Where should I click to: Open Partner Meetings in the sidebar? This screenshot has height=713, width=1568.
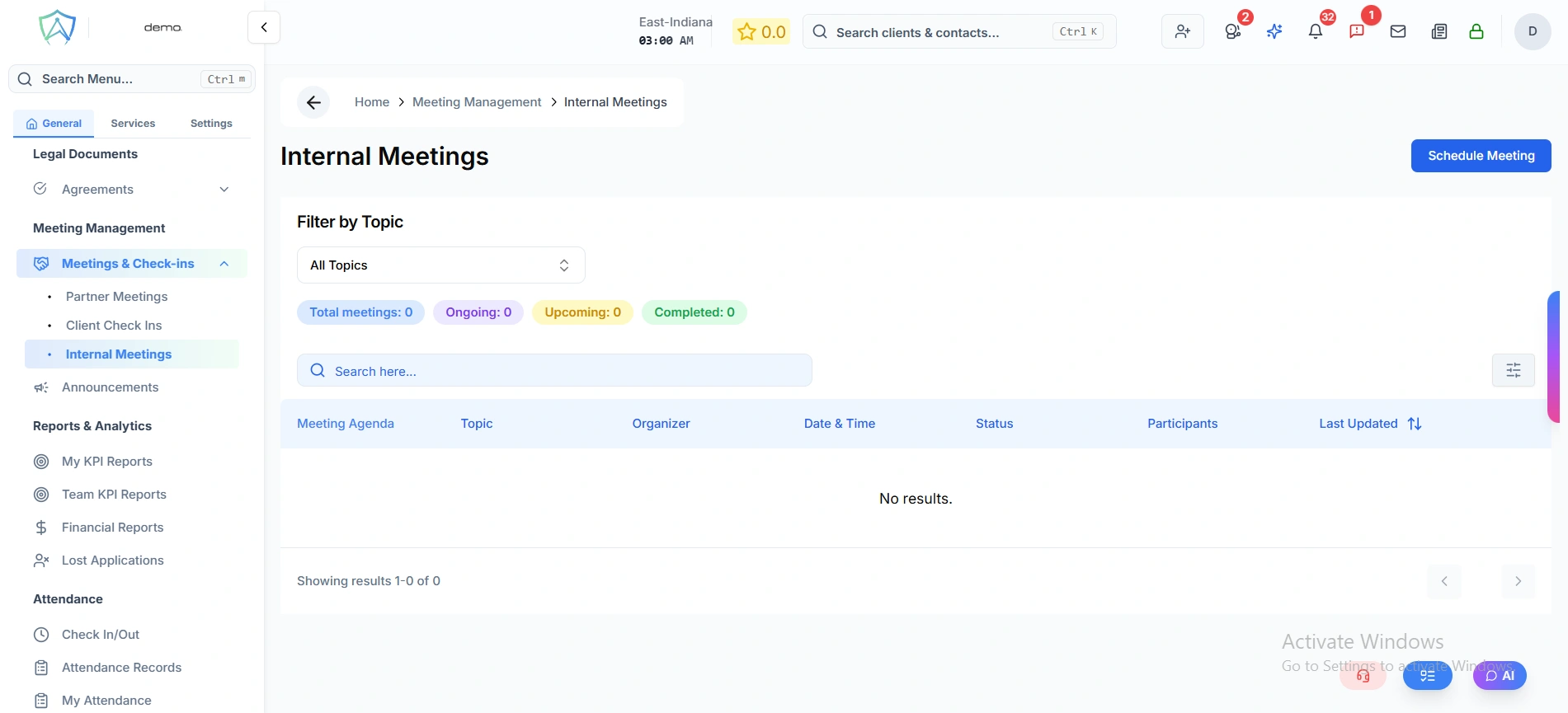click(x=116, y=297)
